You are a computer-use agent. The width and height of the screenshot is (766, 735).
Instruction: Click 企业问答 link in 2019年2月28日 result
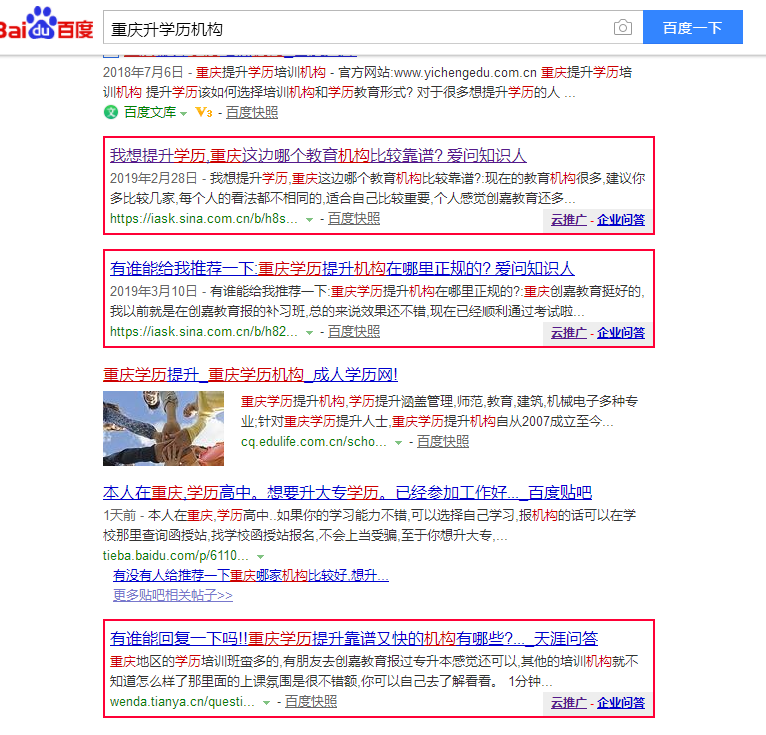coord(620,220)
